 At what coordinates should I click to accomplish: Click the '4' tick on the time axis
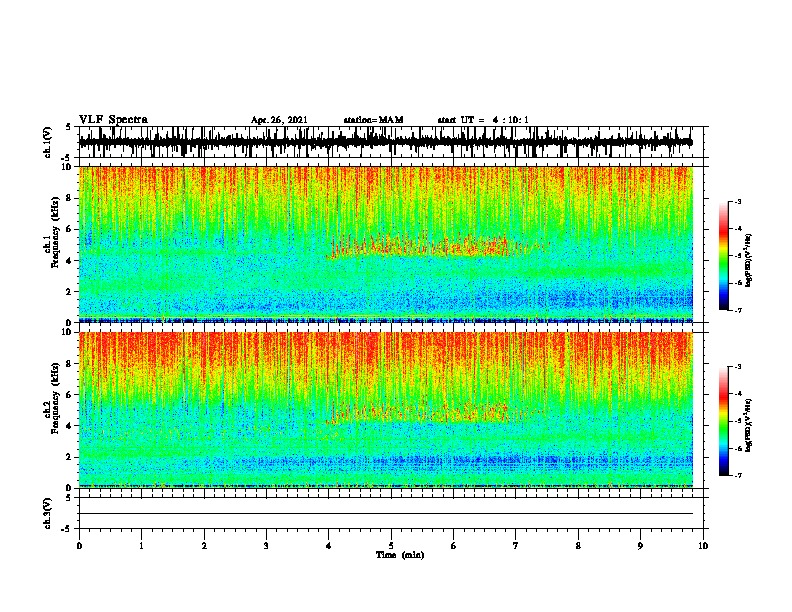(x=328, y=546)
